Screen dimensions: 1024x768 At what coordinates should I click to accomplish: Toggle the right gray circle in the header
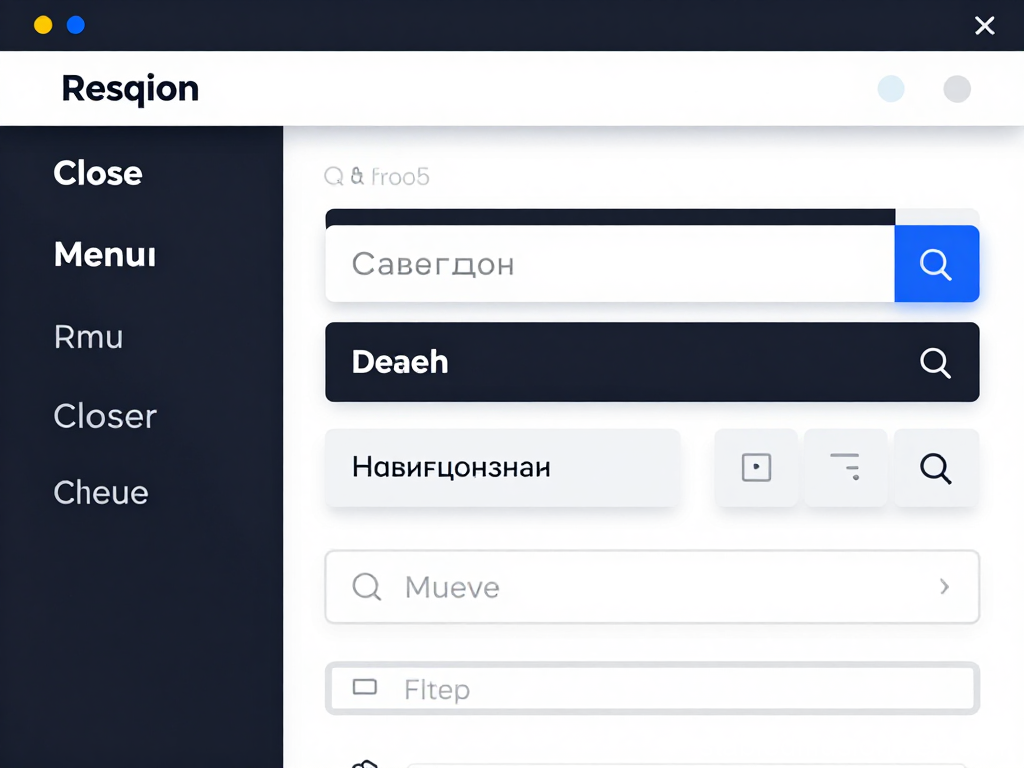(956, 88)
